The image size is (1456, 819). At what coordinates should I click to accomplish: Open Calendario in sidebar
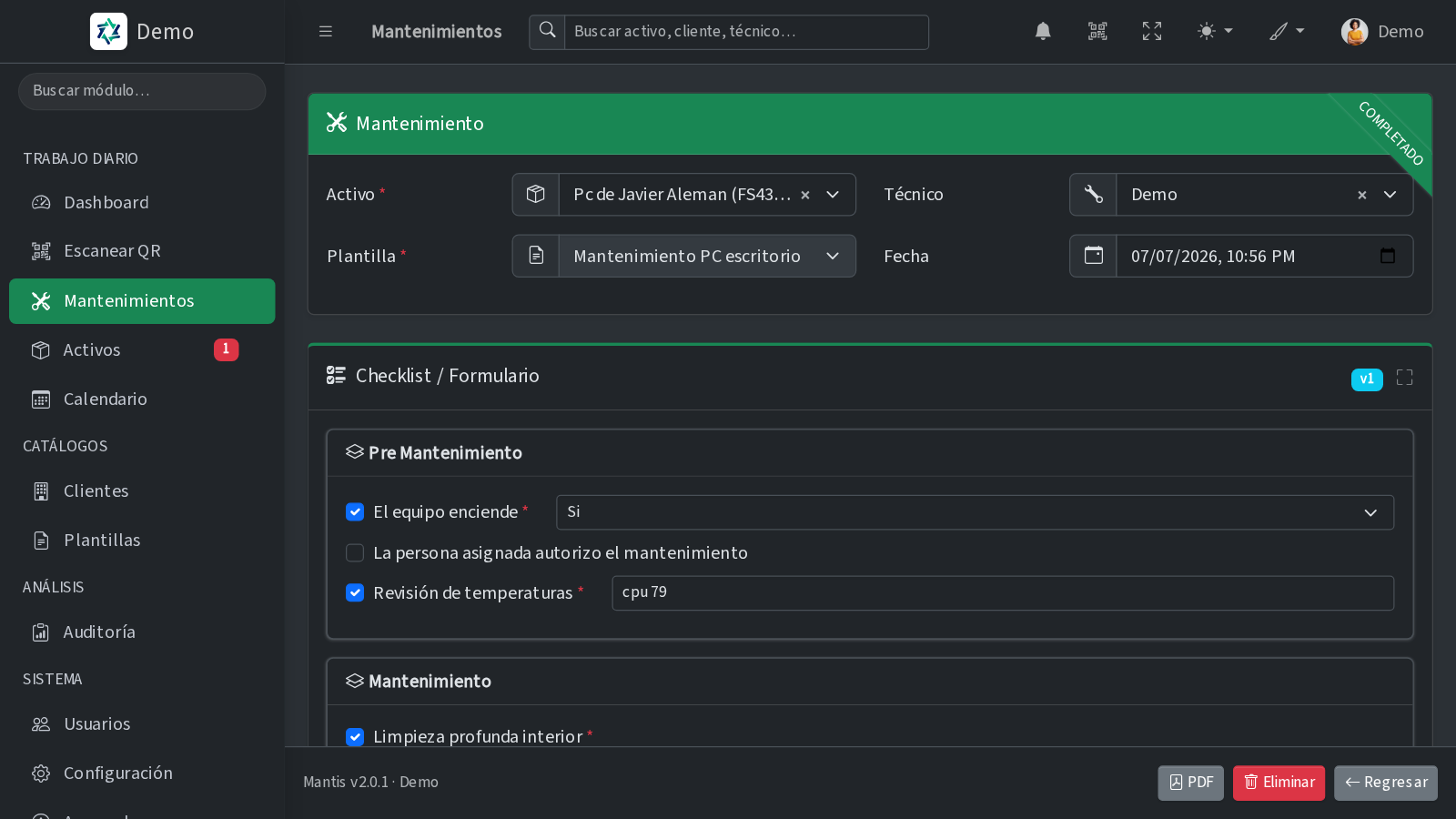pyautogui.click(x=142, y=399)
